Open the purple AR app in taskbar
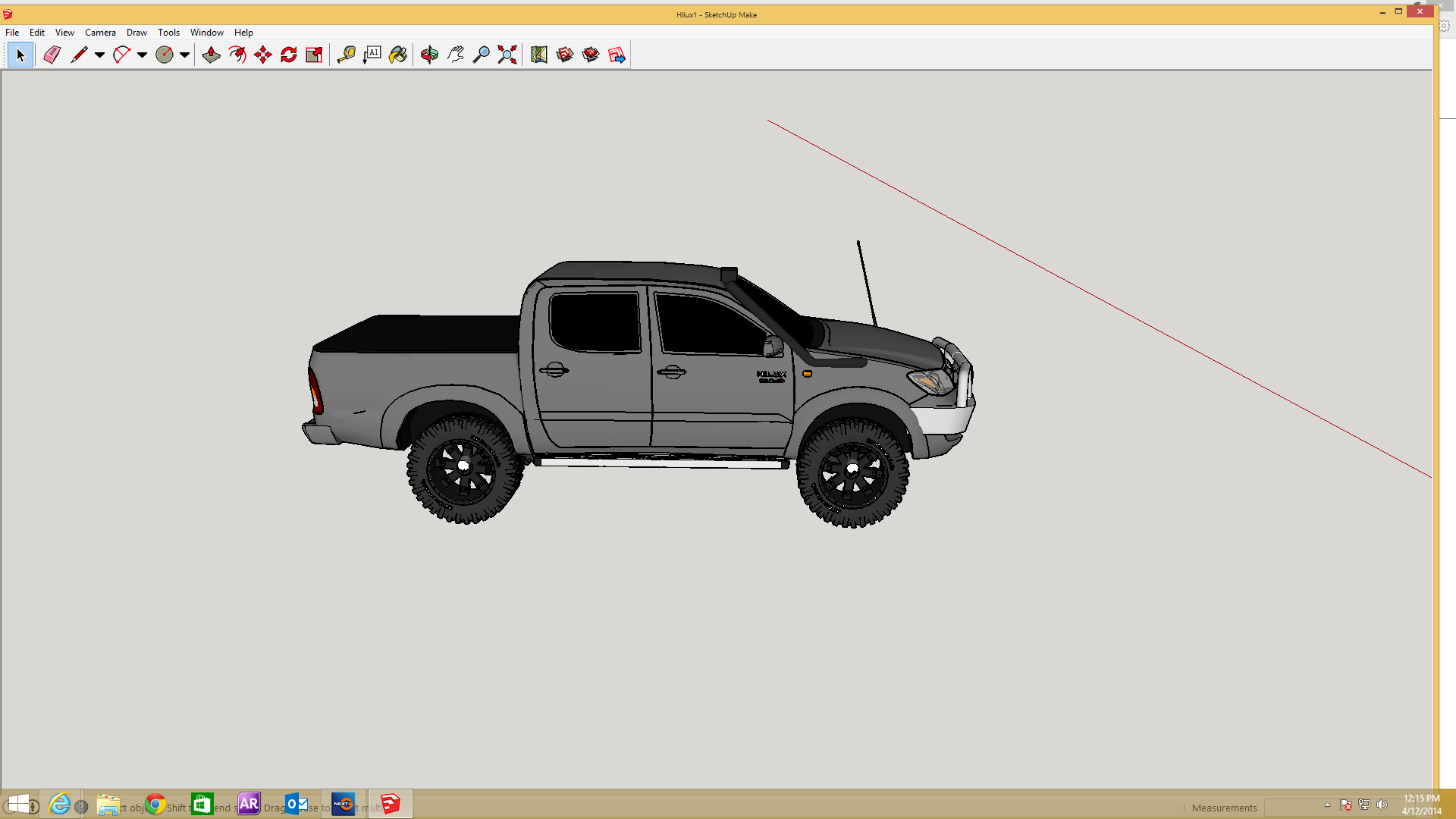 click(249, 804)
